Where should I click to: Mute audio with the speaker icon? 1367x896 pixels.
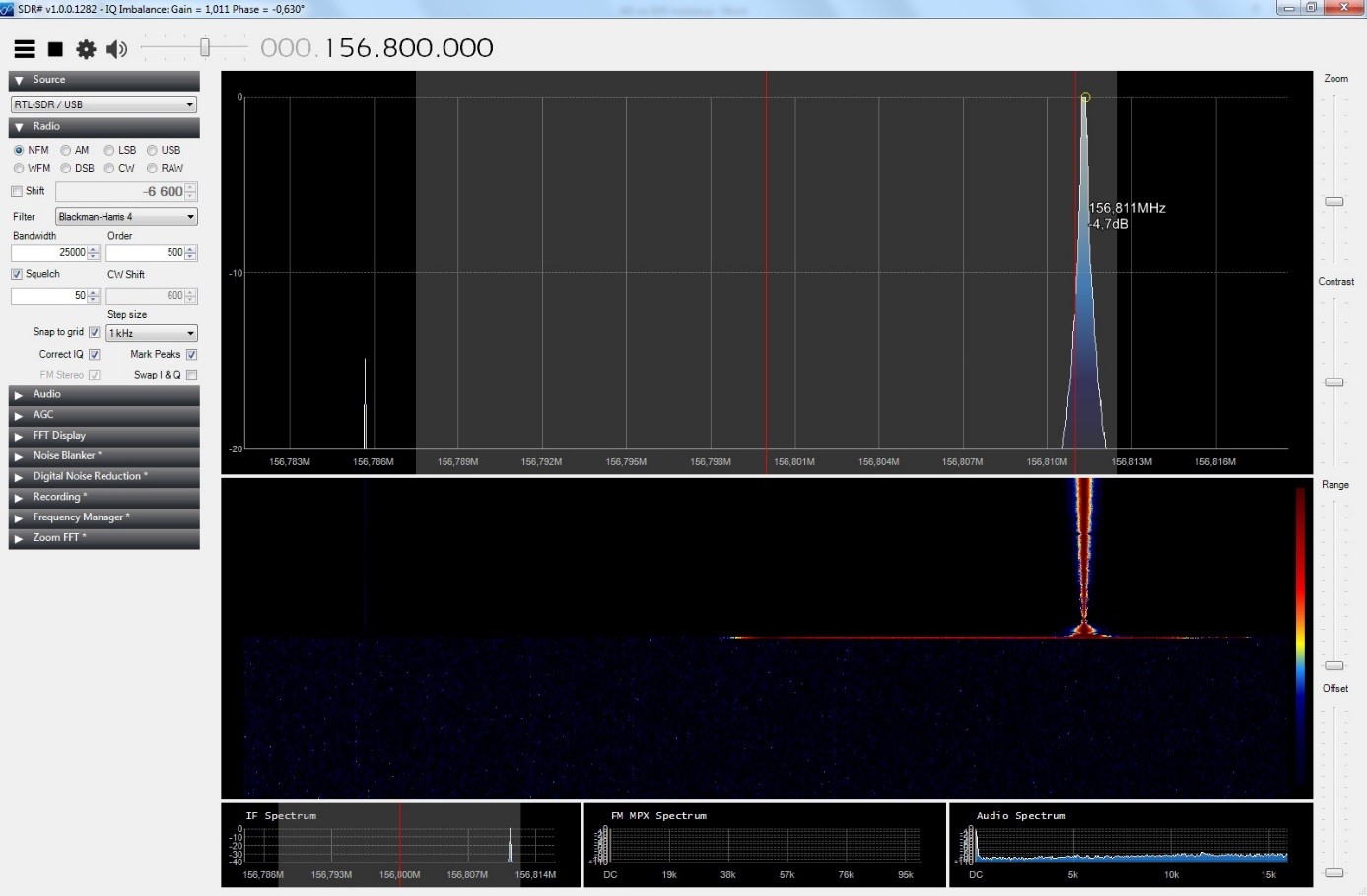[x=116, y=49]
